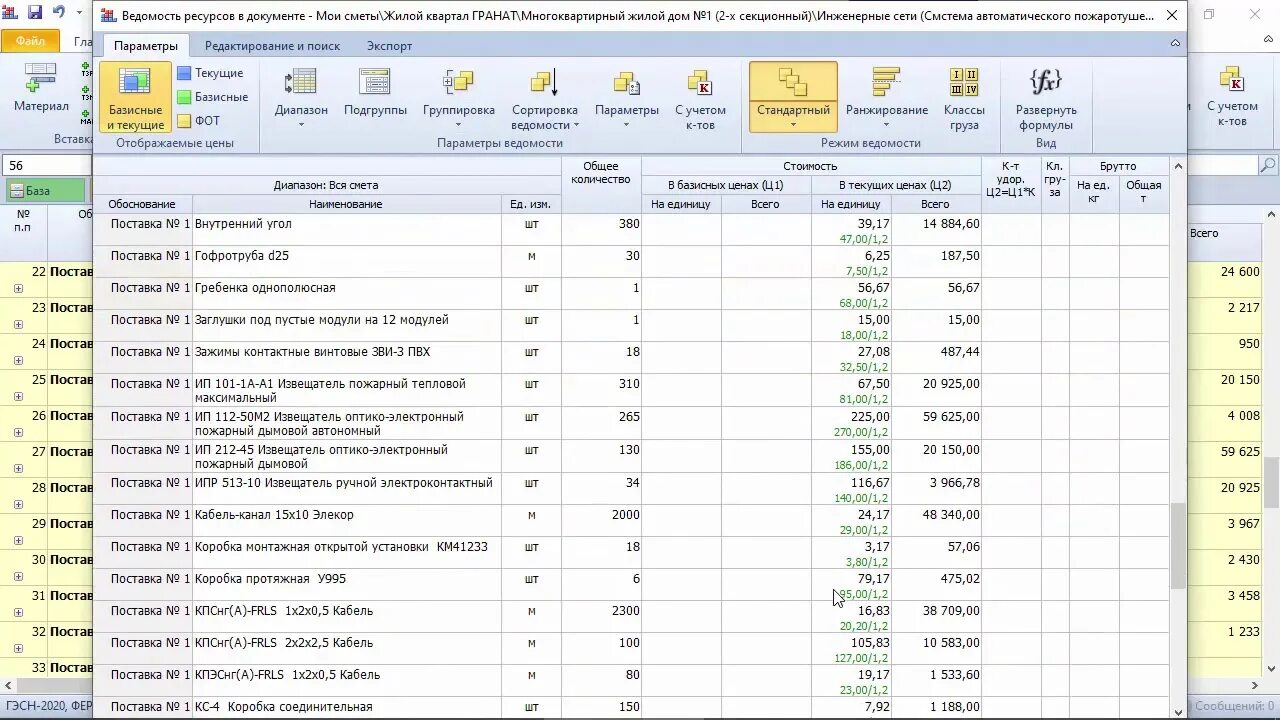Expand row 30 in background estimate
Screen dimensions: 1280x720
click(18, 577)
